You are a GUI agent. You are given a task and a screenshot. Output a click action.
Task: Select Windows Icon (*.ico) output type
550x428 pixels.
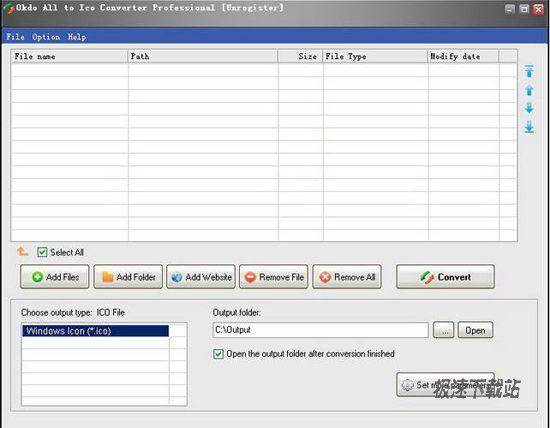point(95,331)
